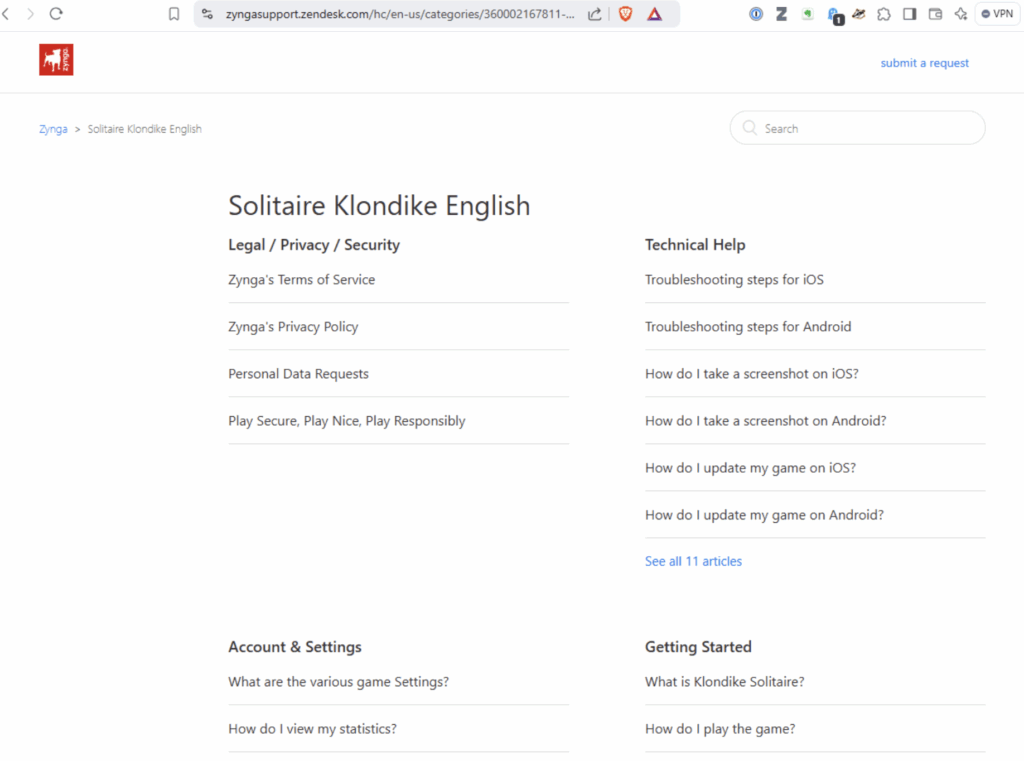Viewport: 1024px width, 761px height.
Task: Open the extensions puzzle icon
Action: point(884,14)
